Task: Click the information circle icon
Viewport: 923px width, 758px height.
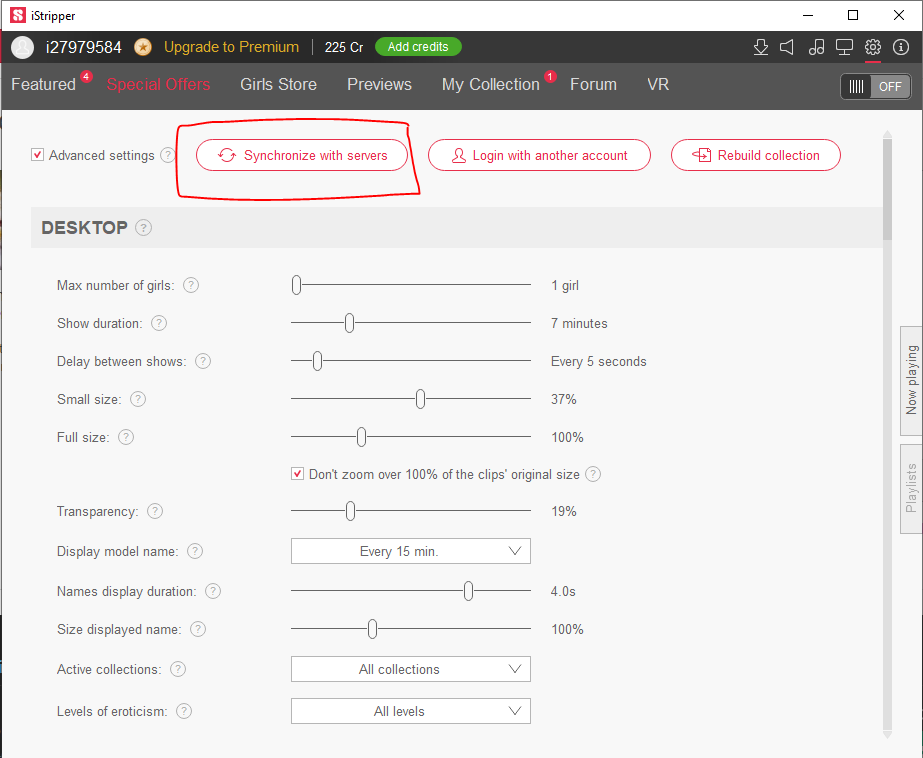Action: click(x=901, y=47)
